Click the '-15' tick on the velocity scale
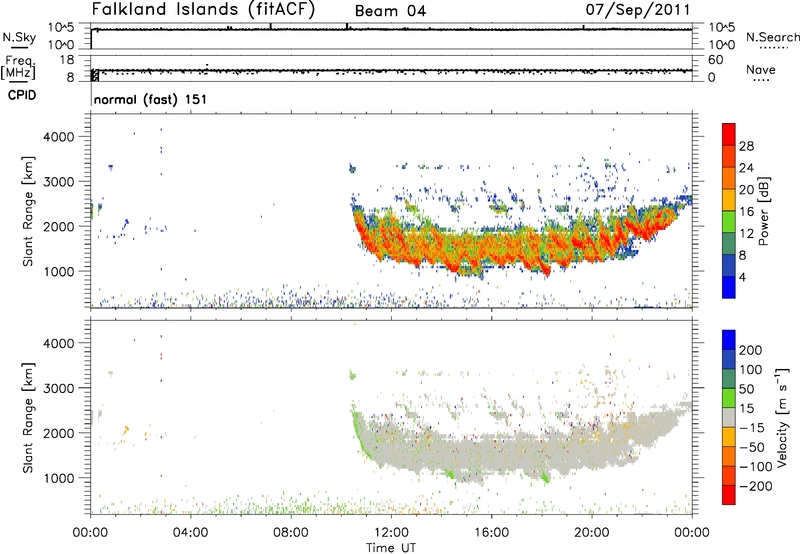 point(752,428)
